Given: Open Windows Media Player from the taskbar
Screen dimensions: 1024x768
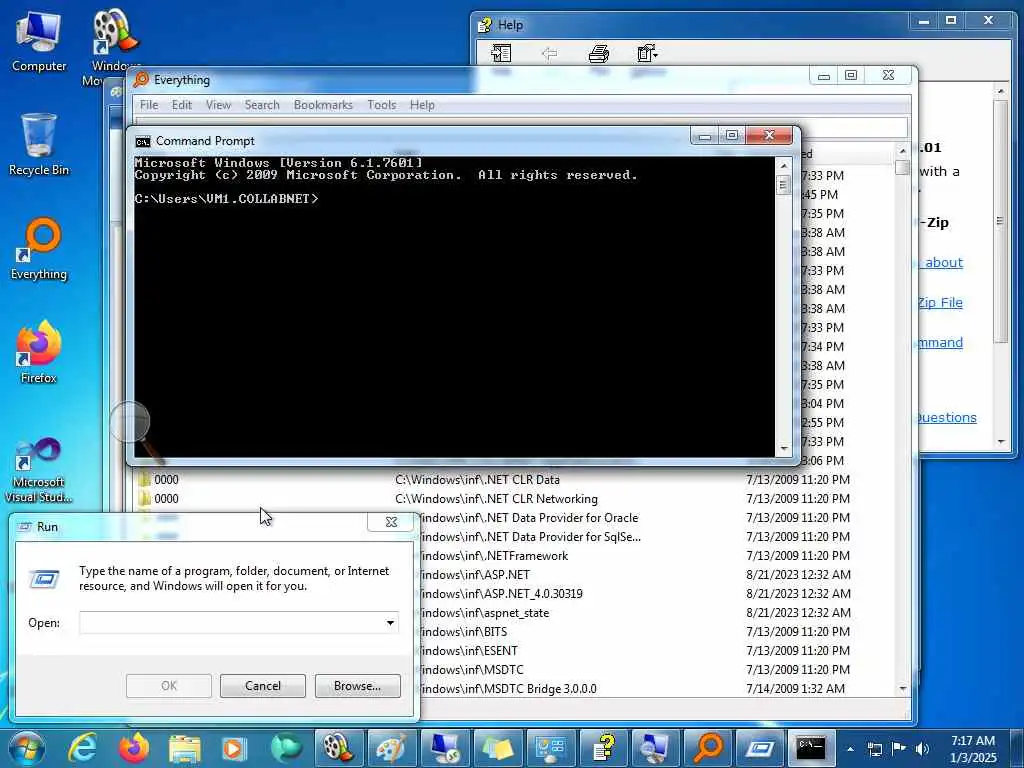Looking at the screenshot, I should pos(235,748).
